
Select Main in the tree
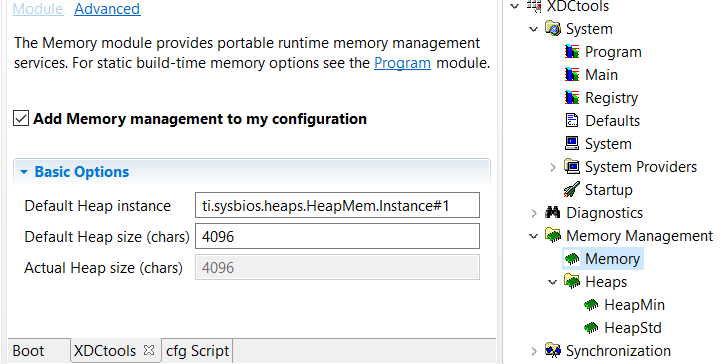[x=601, y=75]
